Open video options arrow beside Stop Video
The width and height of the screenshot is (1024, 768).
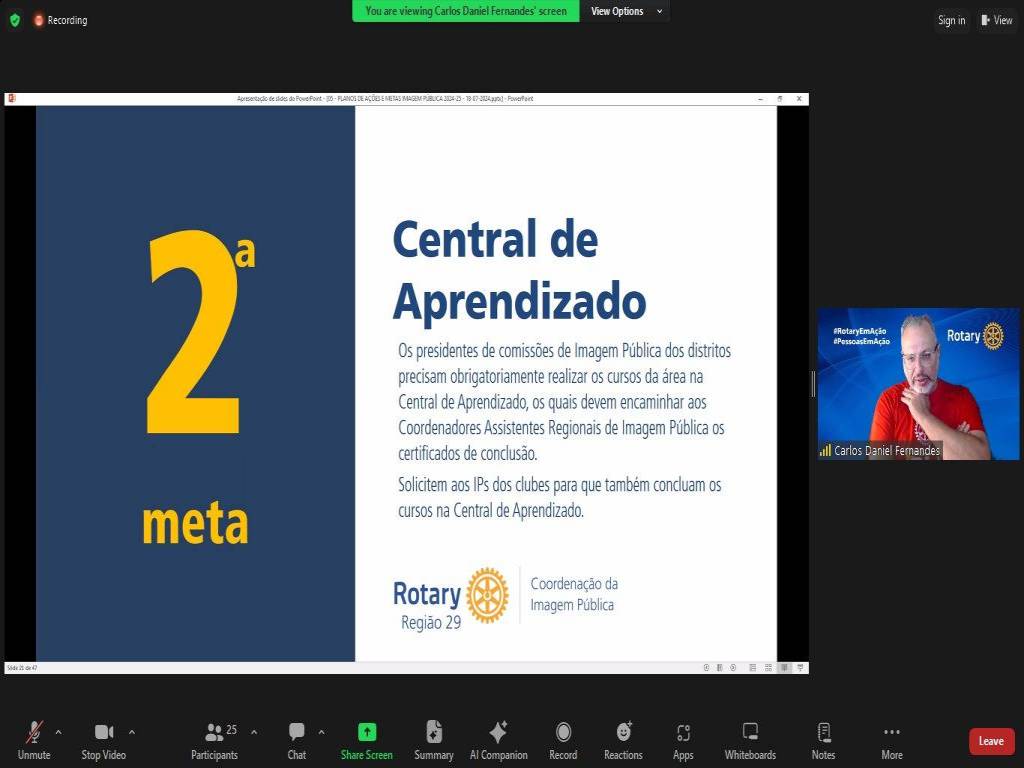point(132,732)
